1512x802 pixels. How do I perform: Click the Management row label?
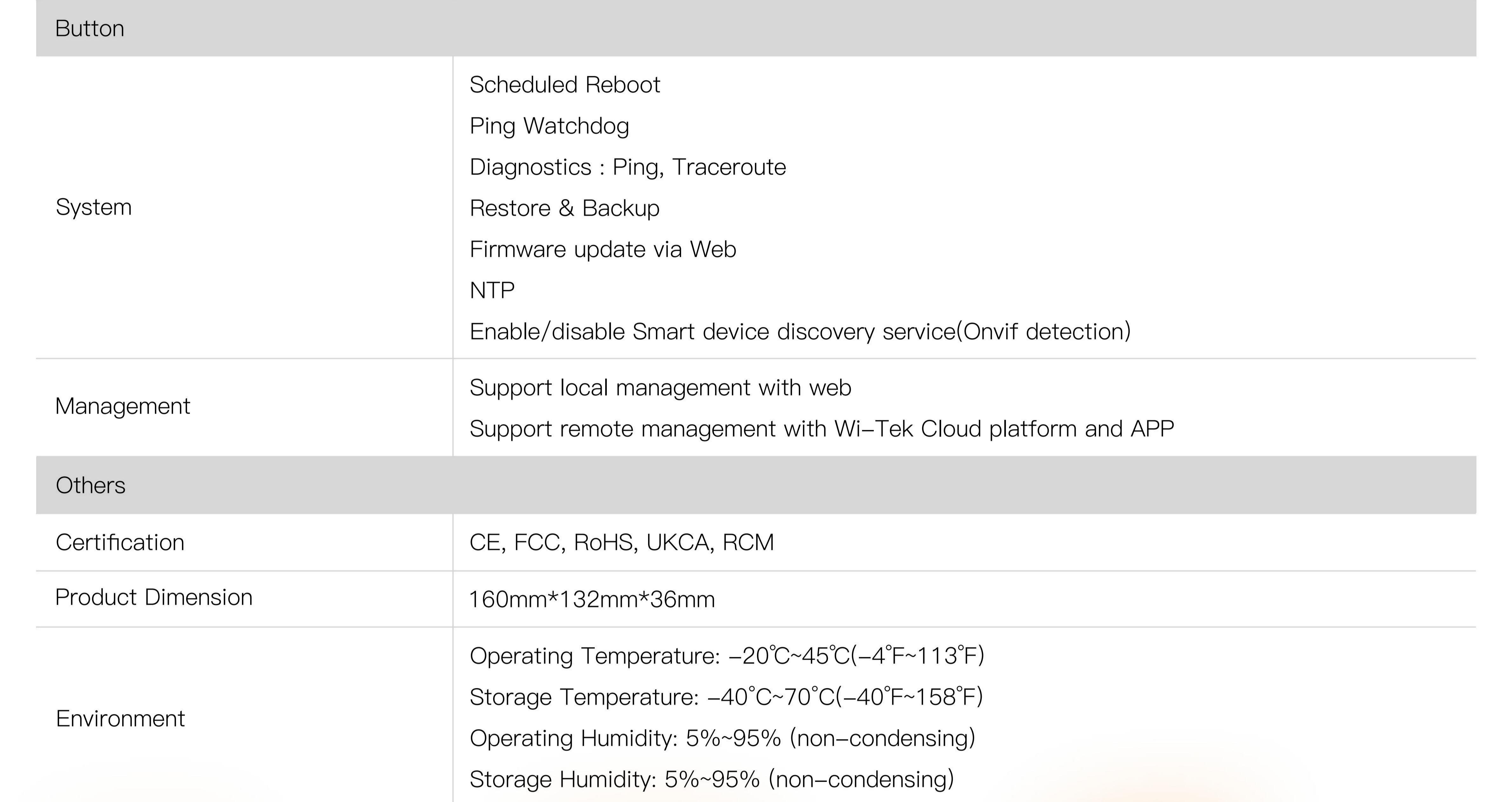click(123, 406)
